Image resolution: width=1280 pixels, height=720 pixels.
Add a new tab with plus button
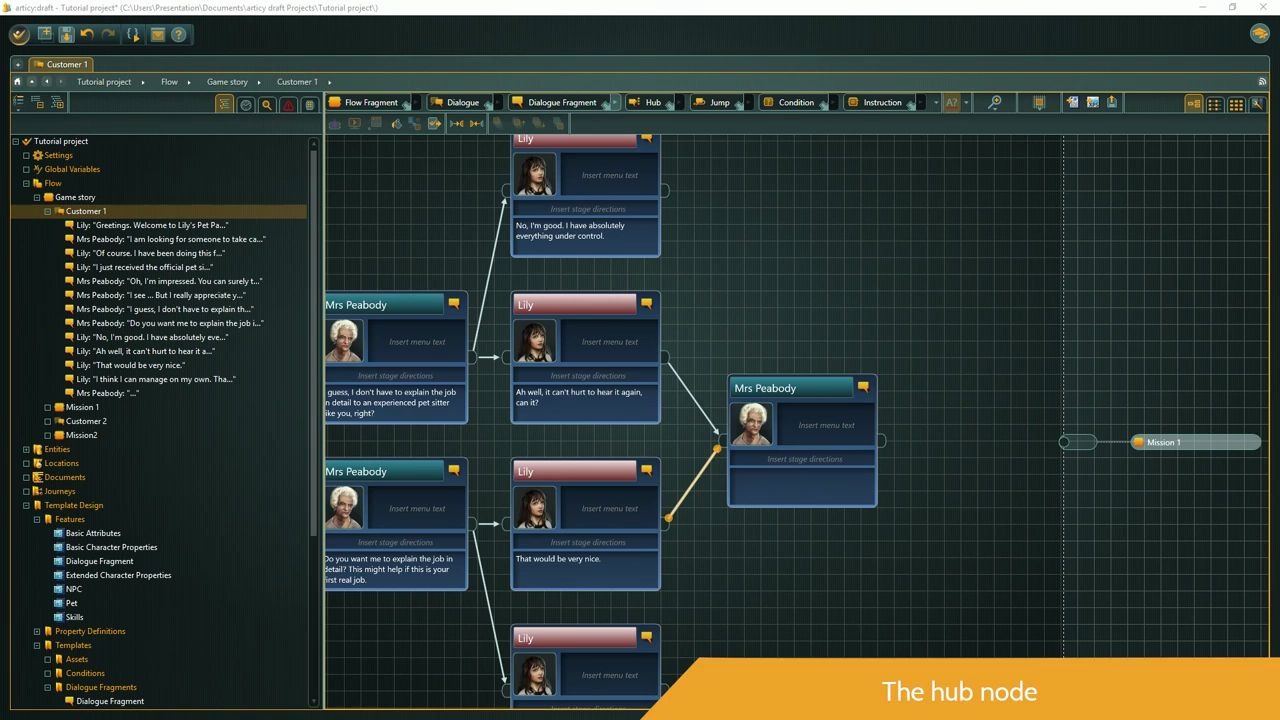(x=17, y=64)
